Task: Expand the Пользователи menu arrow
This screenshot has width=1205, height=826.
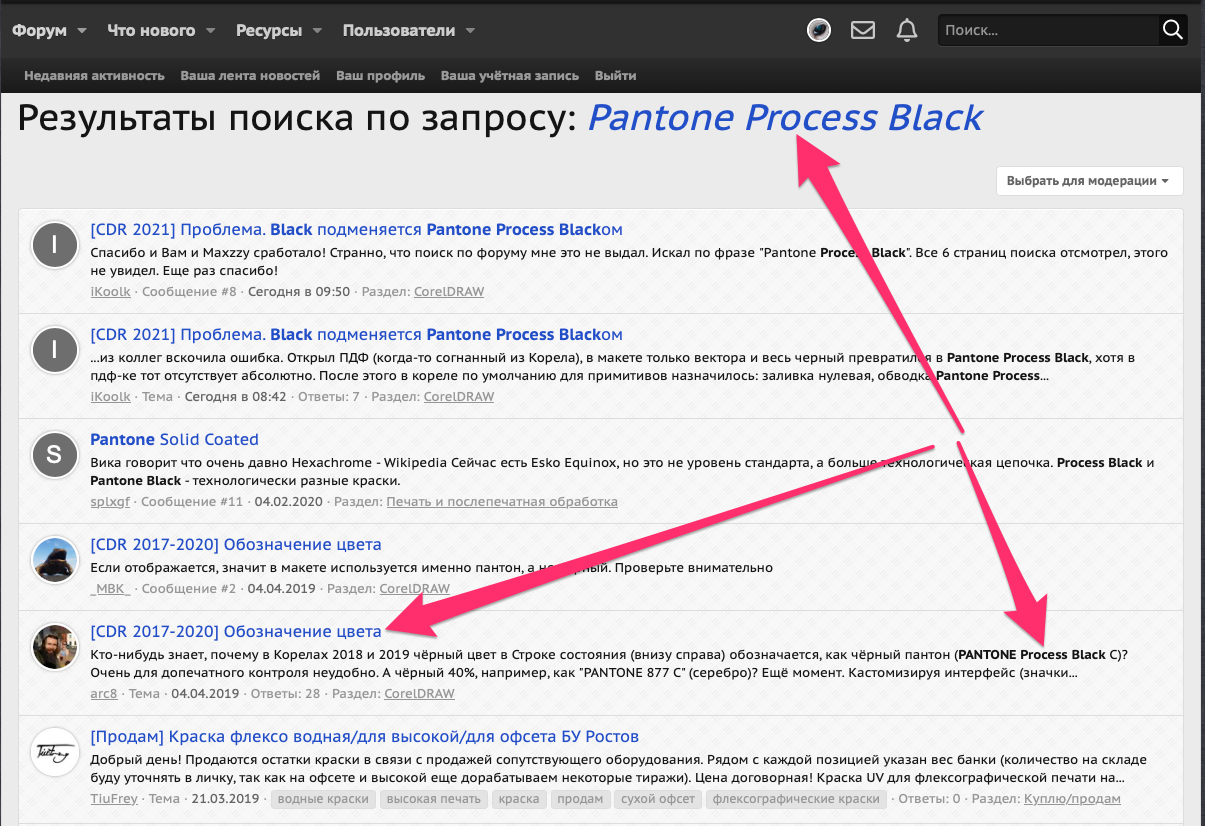Action: 470,31
